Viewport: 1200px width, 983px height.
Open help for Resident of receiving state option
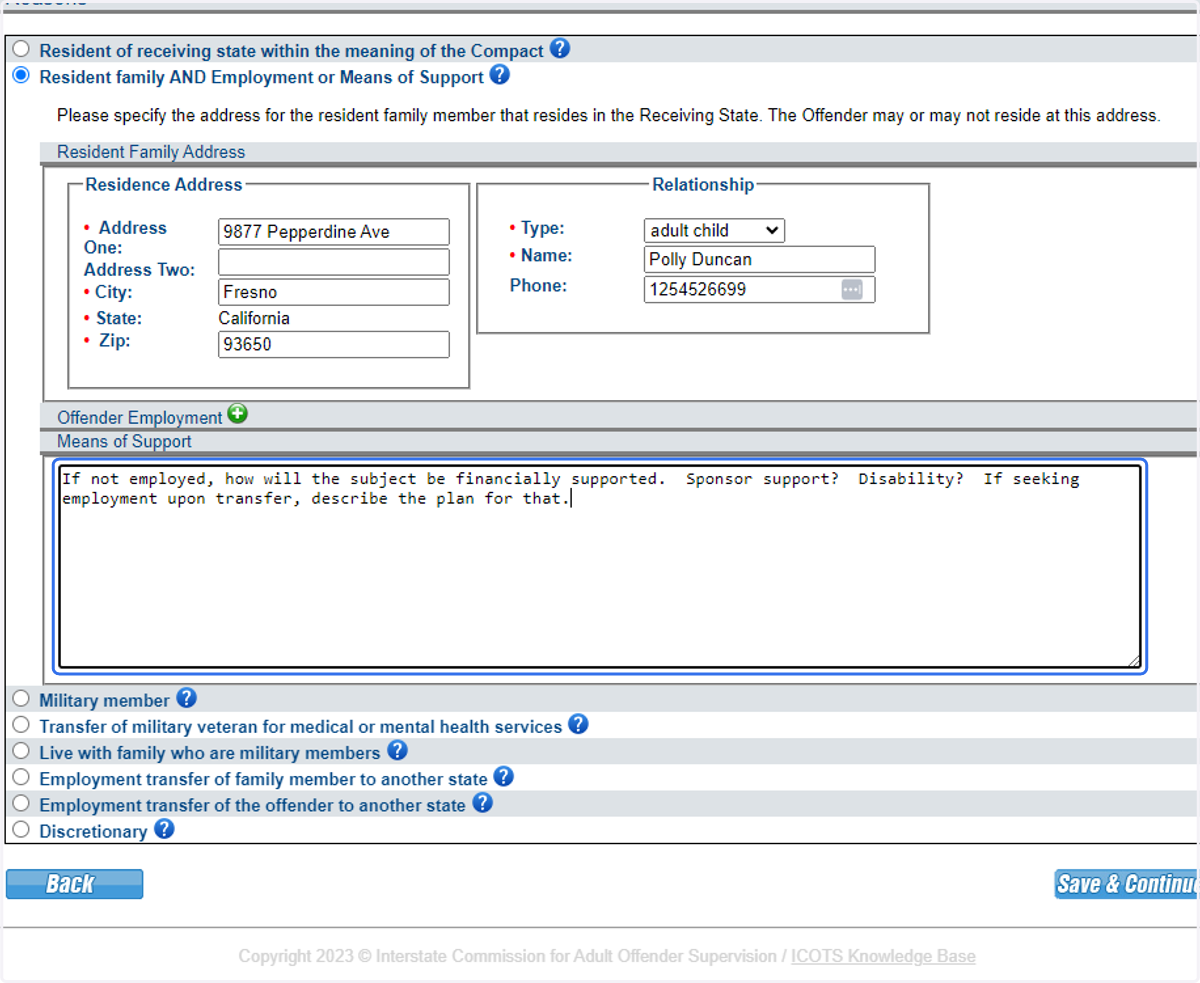[x=560, y=48]
